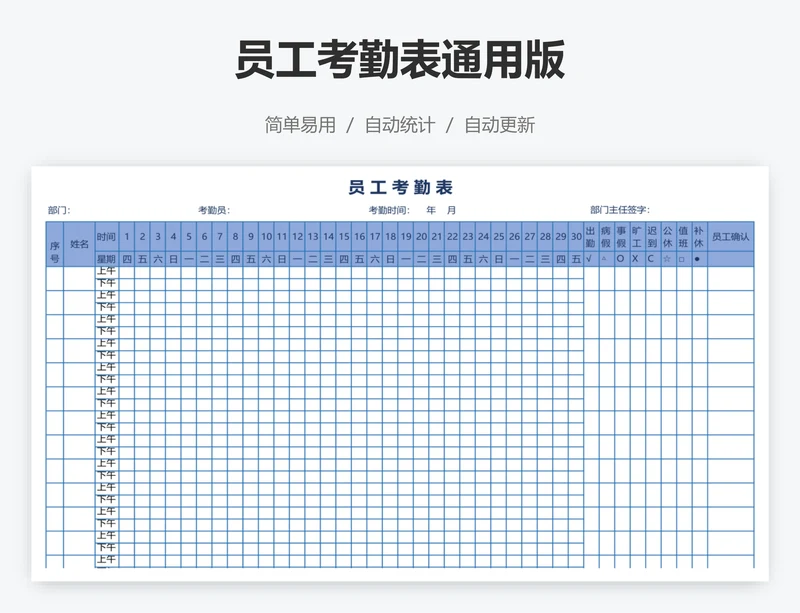
Task: Select the 公休 statistics header
Action: pos(668,237)
